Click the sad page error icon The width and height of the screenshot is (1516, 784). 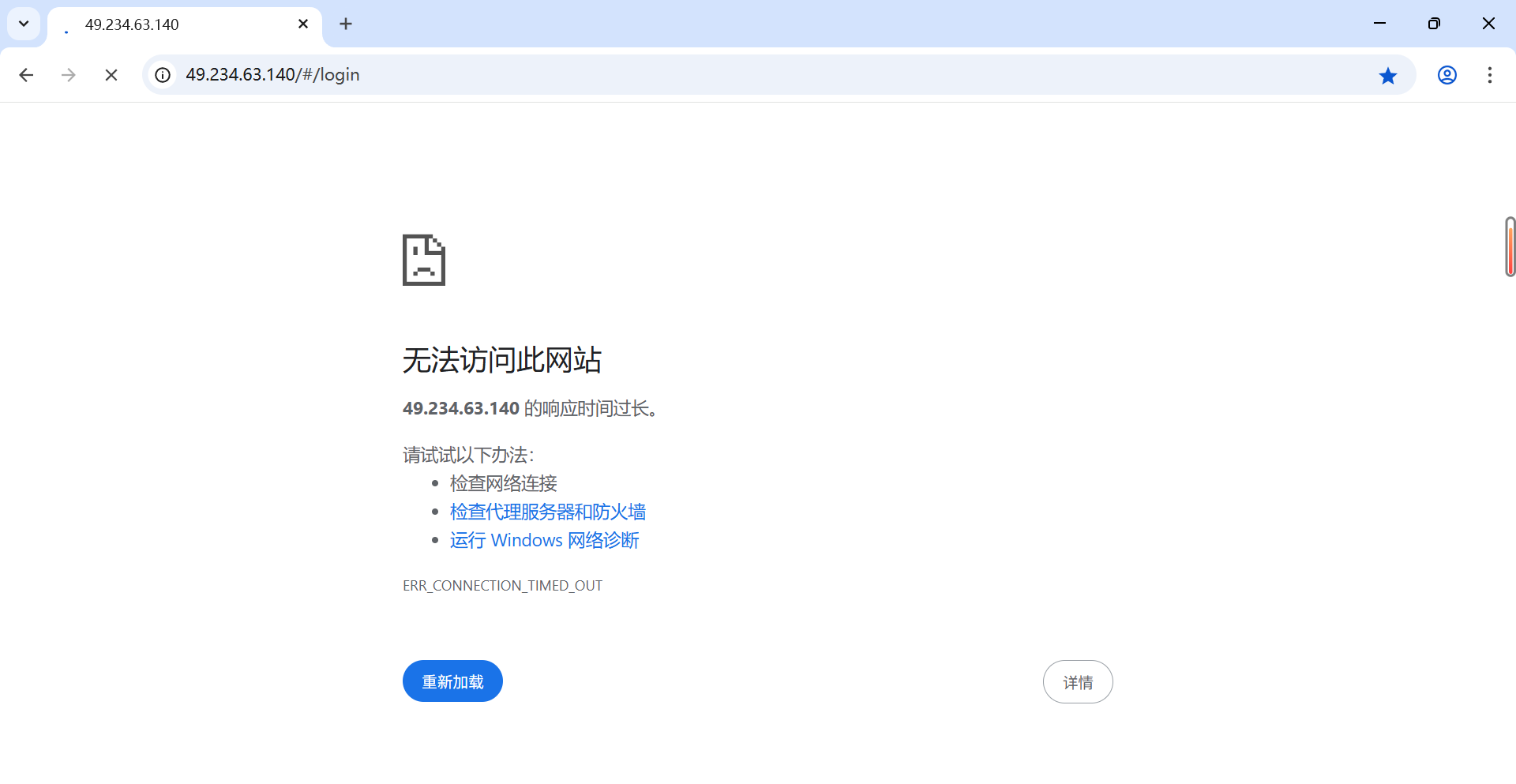[x=423, y=260]
